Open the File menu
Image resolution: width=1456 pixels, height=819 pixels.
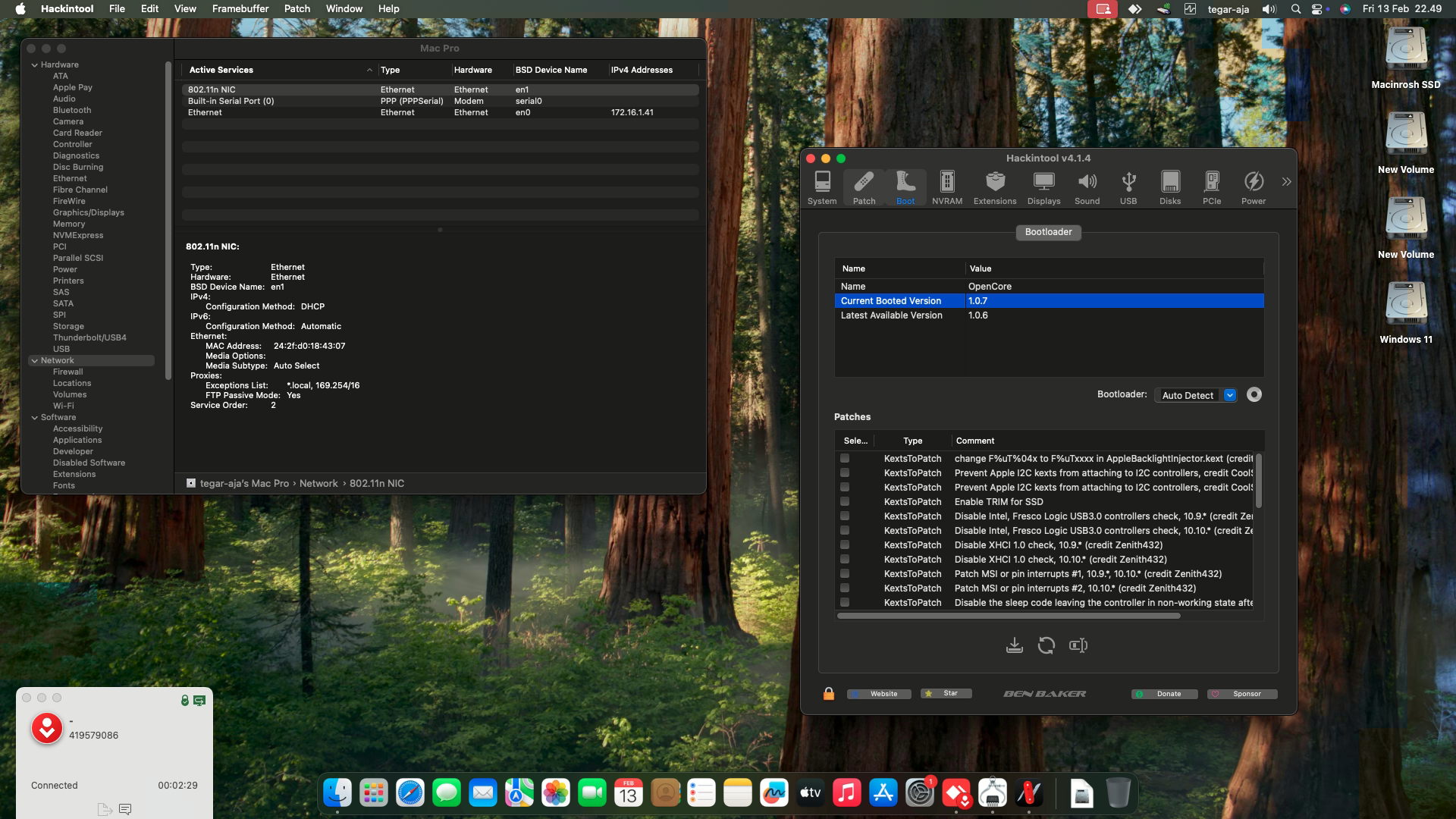pyautogui.click(x=117, y=9)
